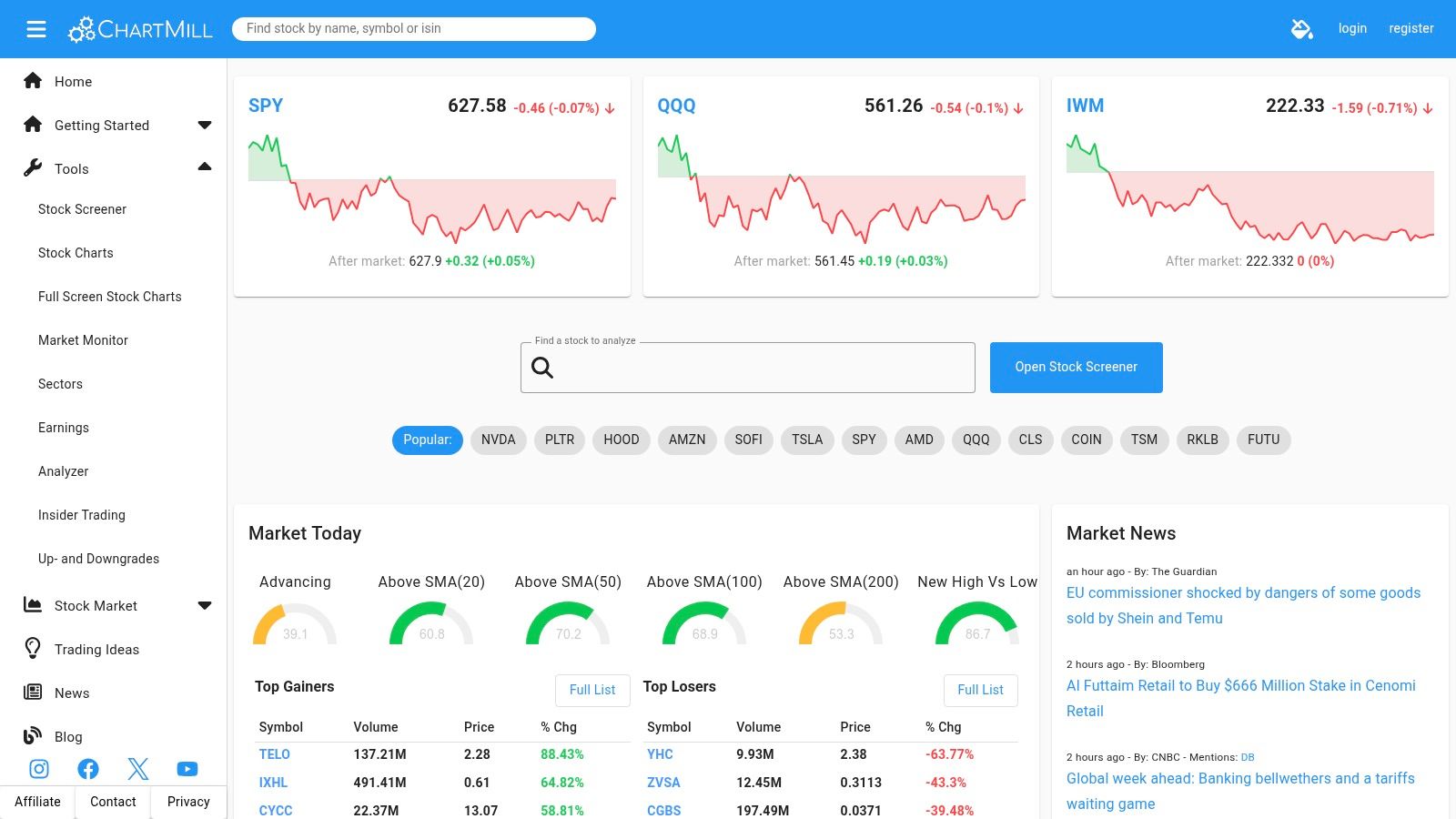This screenshot has width=1456, height=819.
Task: Open Stock Charts in sidebar
Action: 76,253
